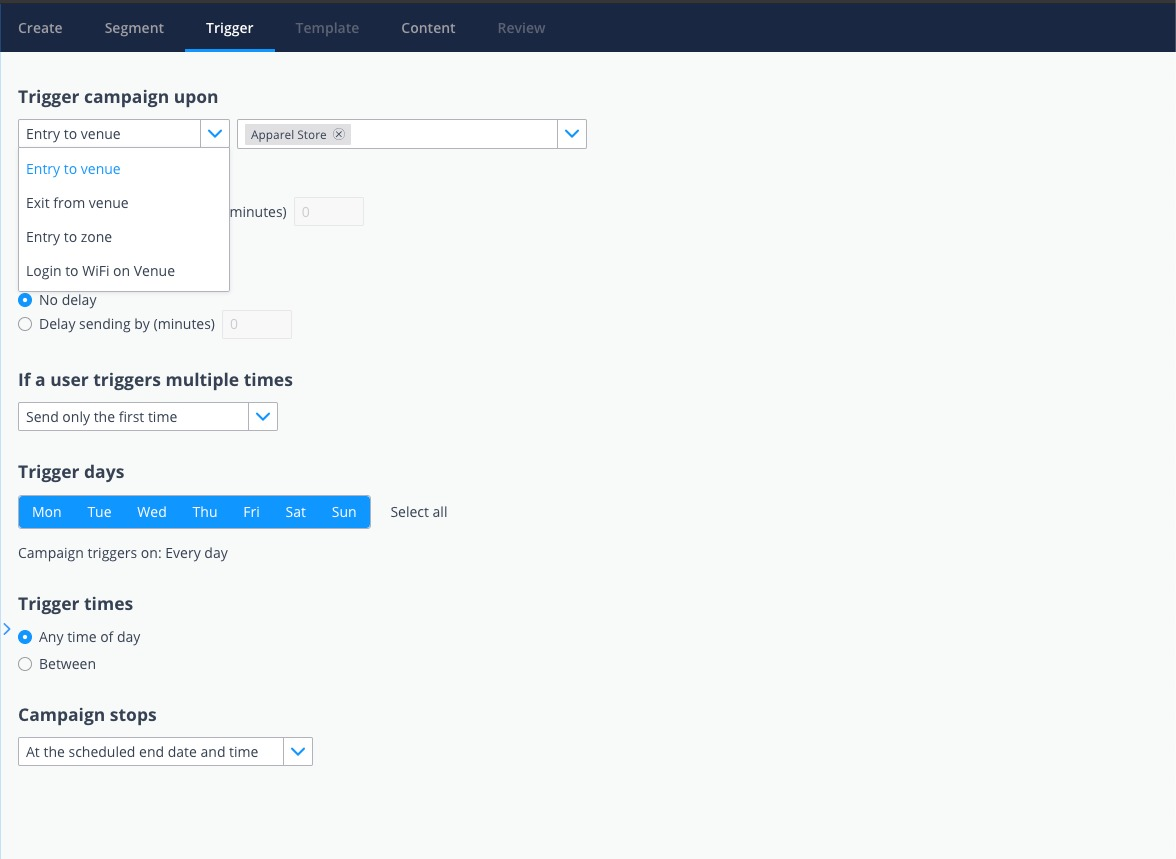The image size is (1176, 859).
Task: Click the delay minutes input field
Action: click(256, 324)
